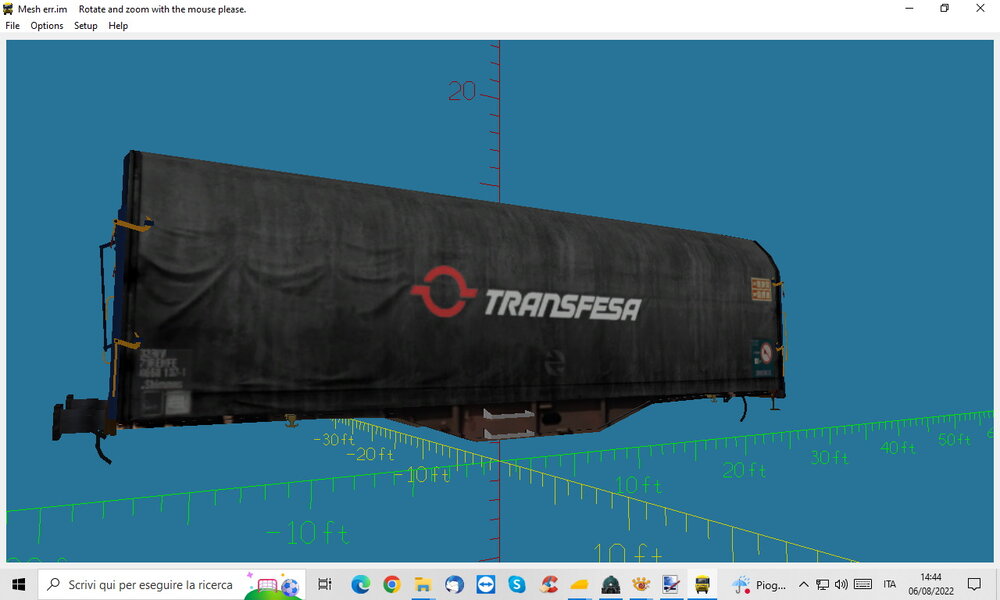The width and height of the screenshot is (1000, 600).
Task: Open the weather widget showing Piog...
Action: click(759, 584)
